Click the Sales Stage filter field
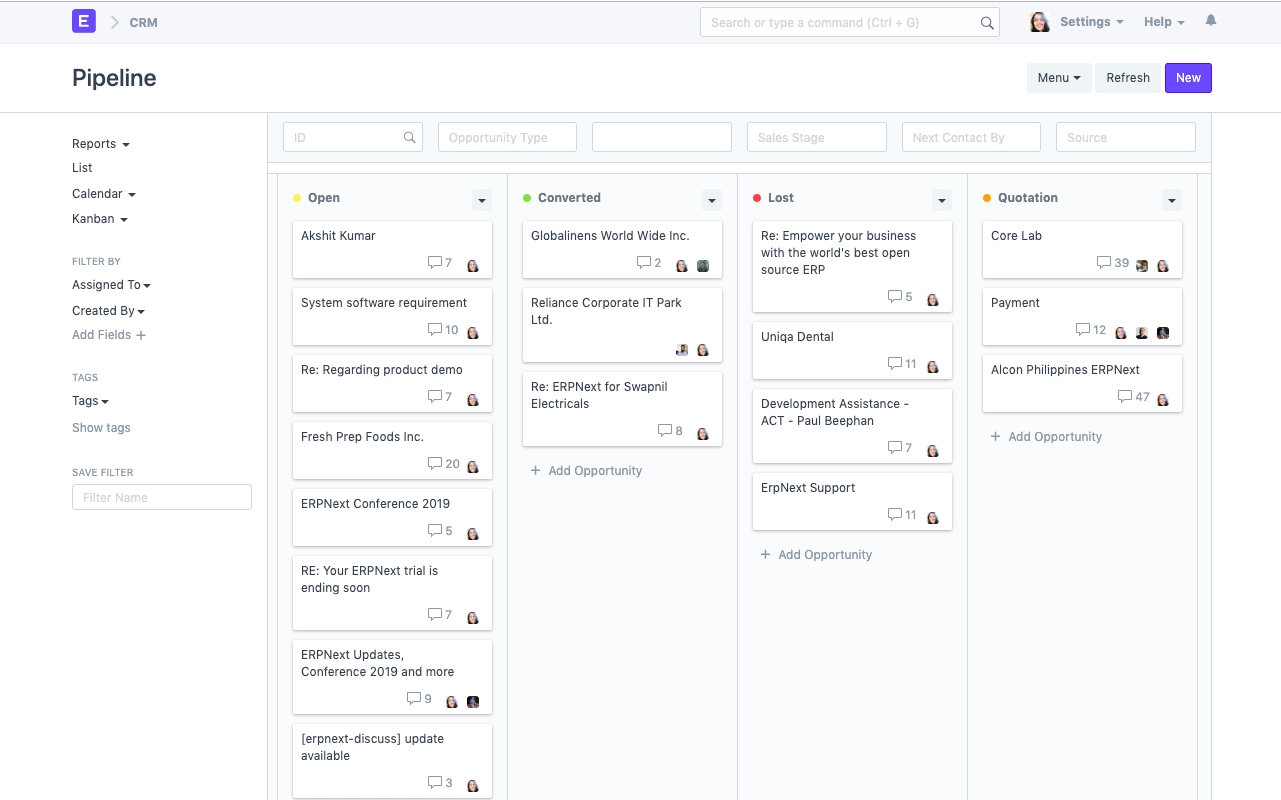Viewport: 1281px width, 800px height. (816, 136)
